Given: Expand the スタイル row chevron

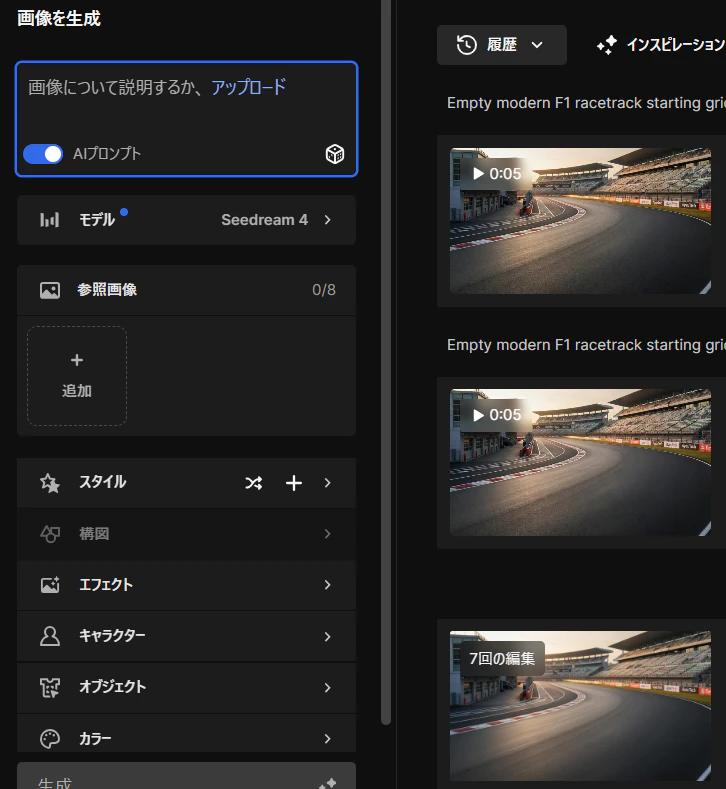Looking at the screenshot, I should pyautogui.click(x=328, y=483).
